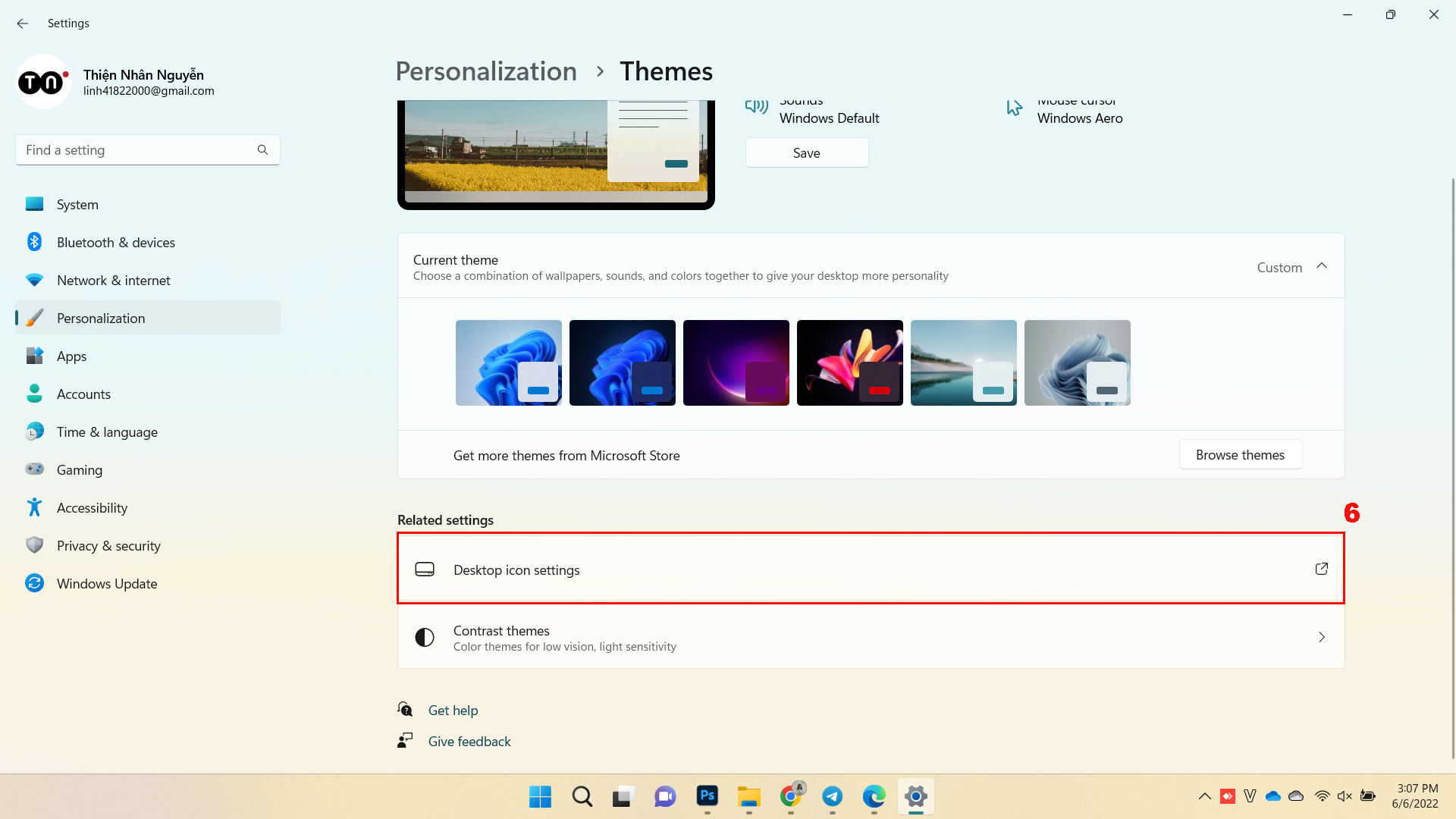Image resolution: width=1456 pixels, height=819 pixels.
Task: Click the Custom theme label
Action: (1279, 268)
